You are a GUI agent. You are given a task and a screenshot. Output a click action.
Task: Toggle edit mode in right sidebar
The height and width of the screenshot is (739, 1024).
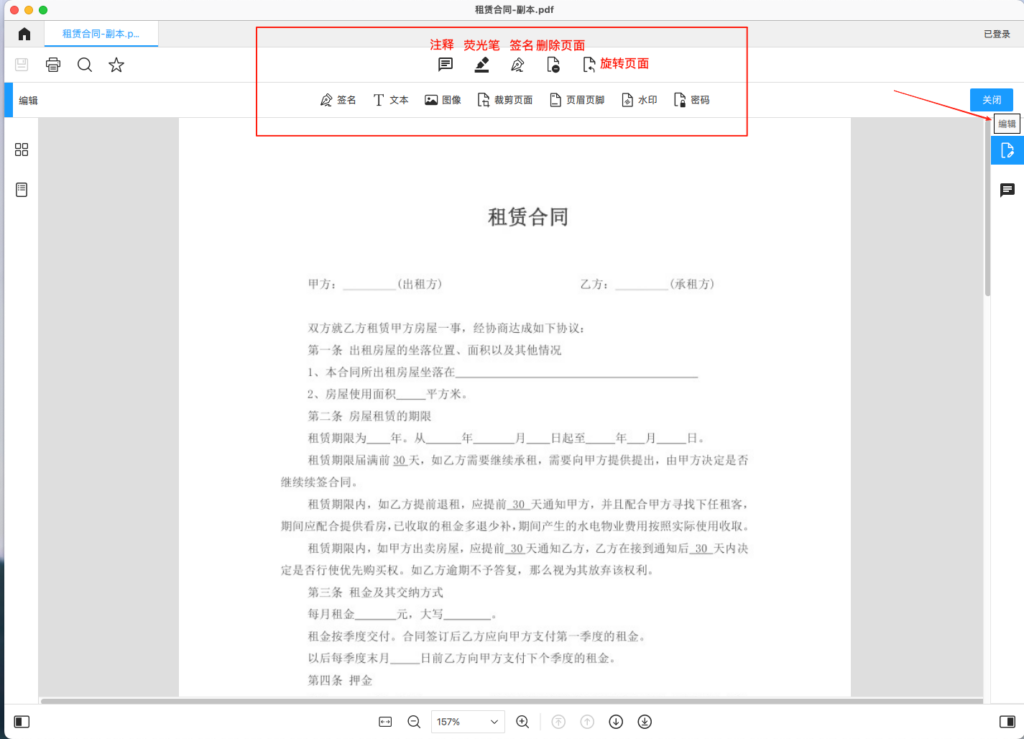click(1007, 151)
